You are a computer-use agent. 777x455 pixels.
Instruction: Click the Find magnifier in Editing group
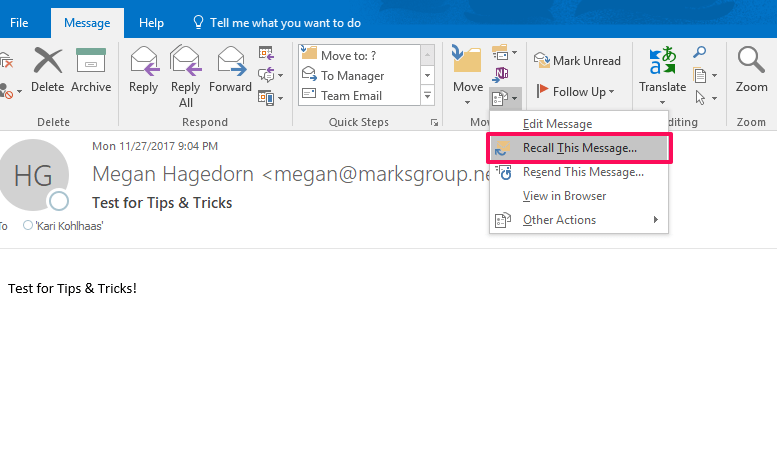point(700,52)
